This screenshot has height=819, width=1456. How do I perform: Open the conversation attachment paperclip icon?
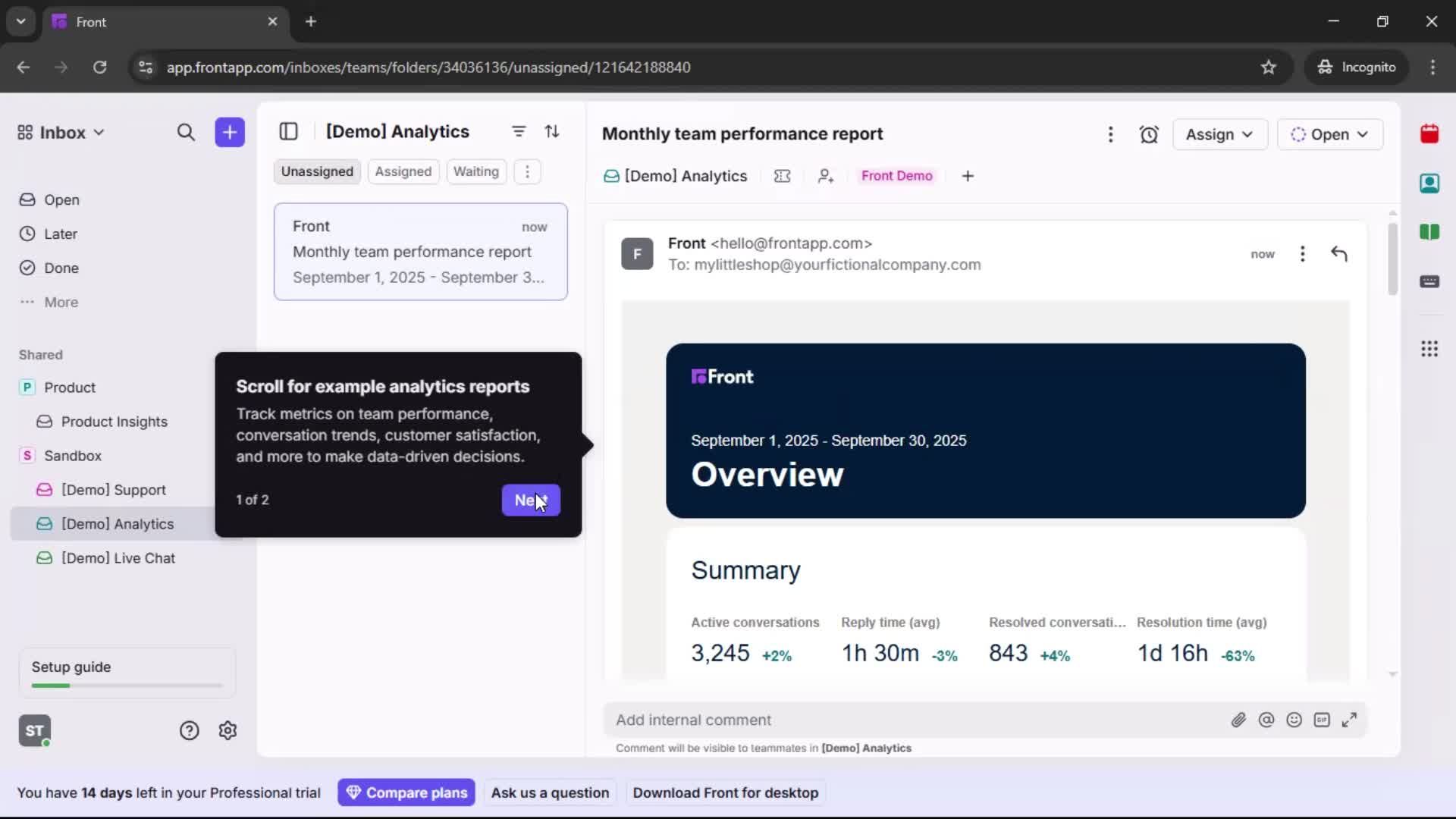1239,720
